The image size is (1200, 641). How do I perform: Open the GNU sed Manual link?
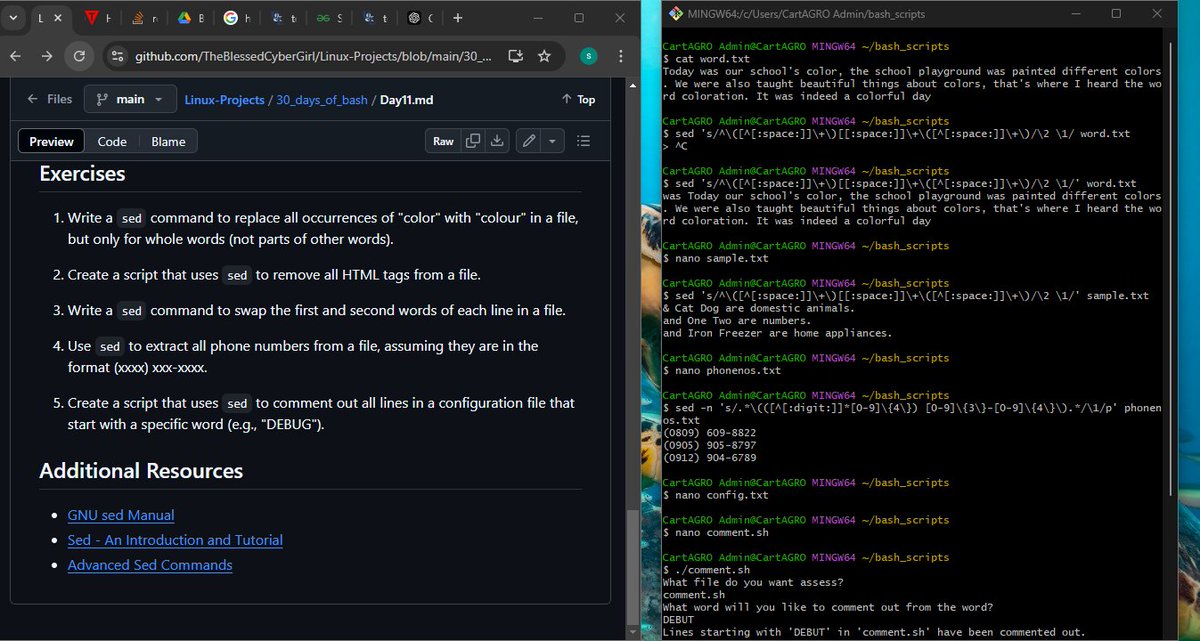pyautogui.click(x=120, y=515)
